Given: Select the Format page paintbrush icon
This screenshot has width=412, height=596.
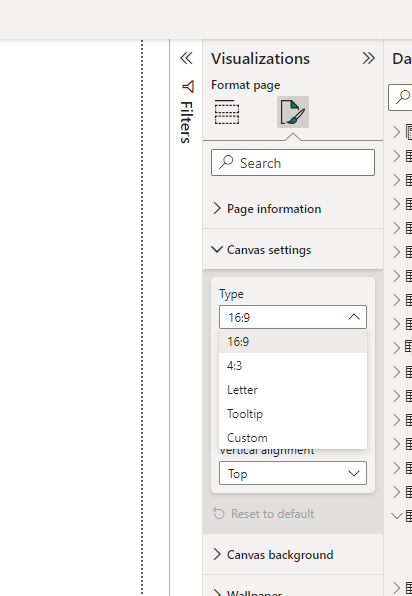Looking at the screenshot, I should (293, 112).
